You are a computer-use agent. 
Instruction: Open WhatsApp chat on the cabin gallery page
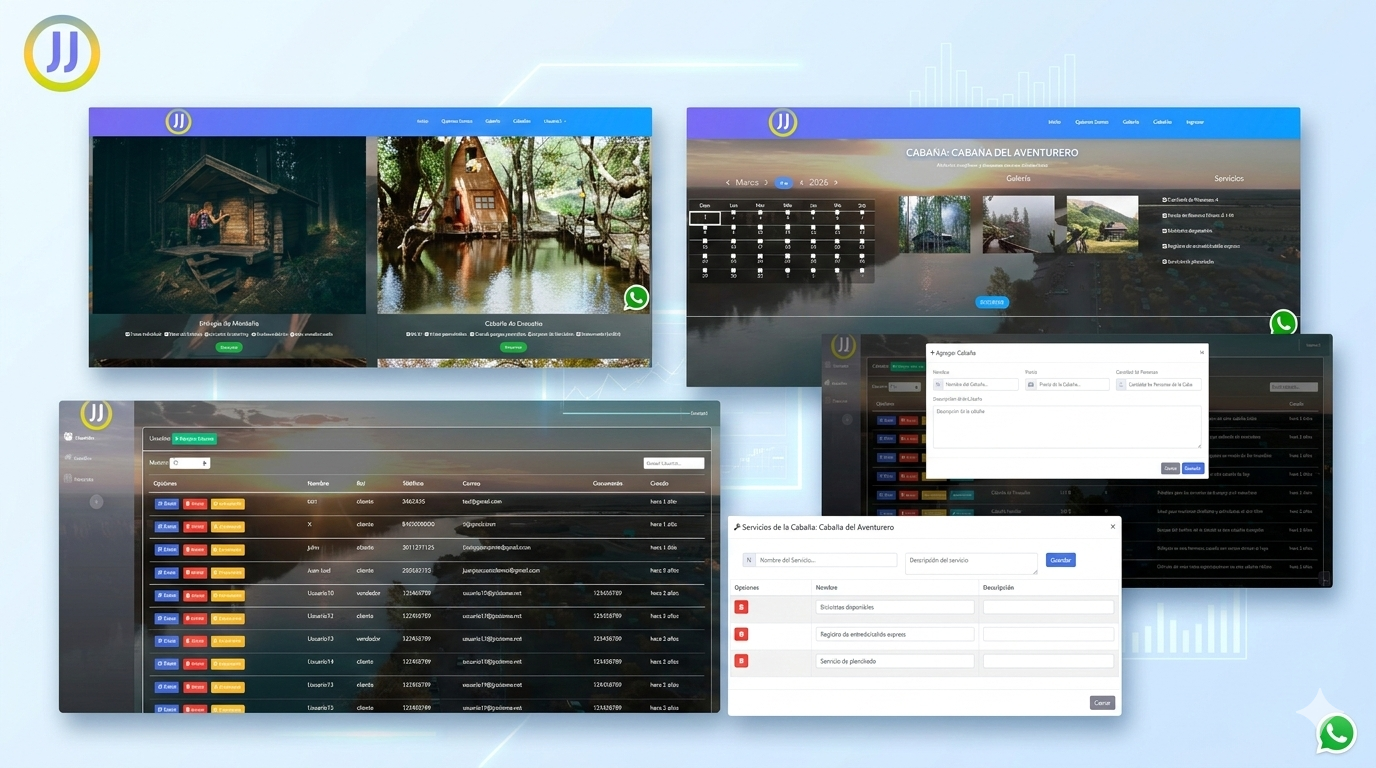1283,322
